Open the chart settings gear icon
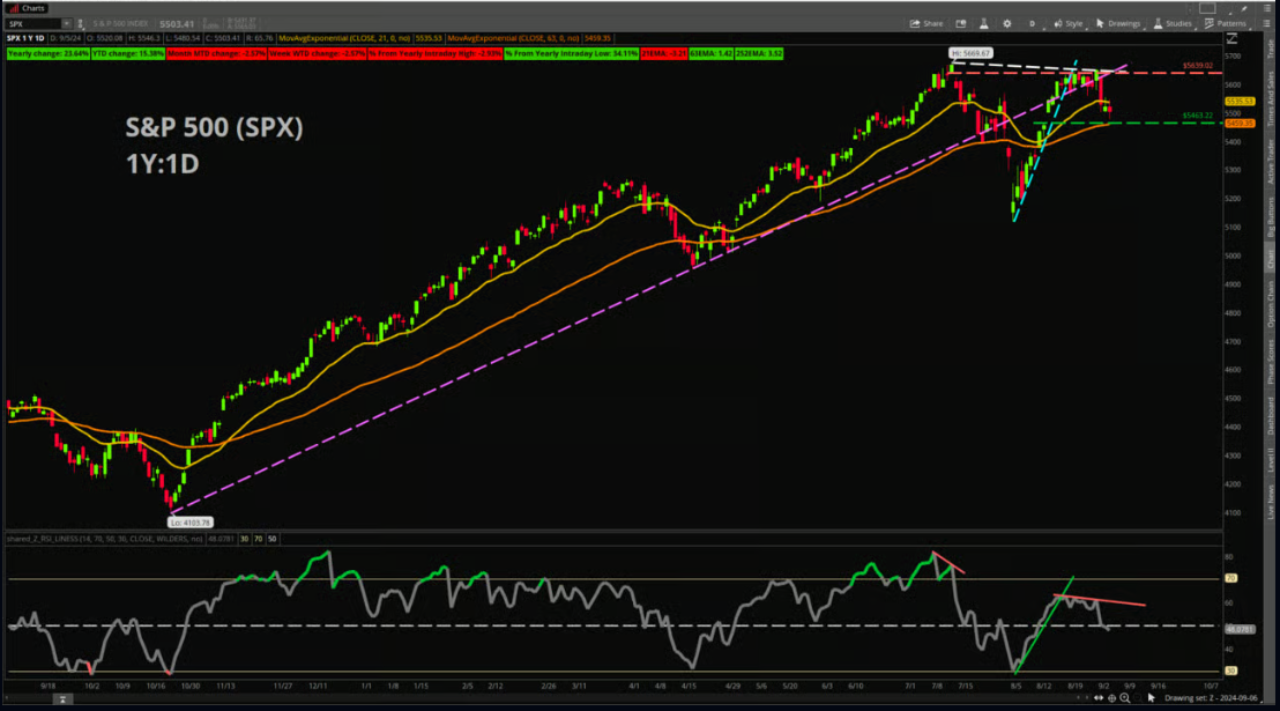This screenshot has width=1280, height=711. click(1007, 23)
